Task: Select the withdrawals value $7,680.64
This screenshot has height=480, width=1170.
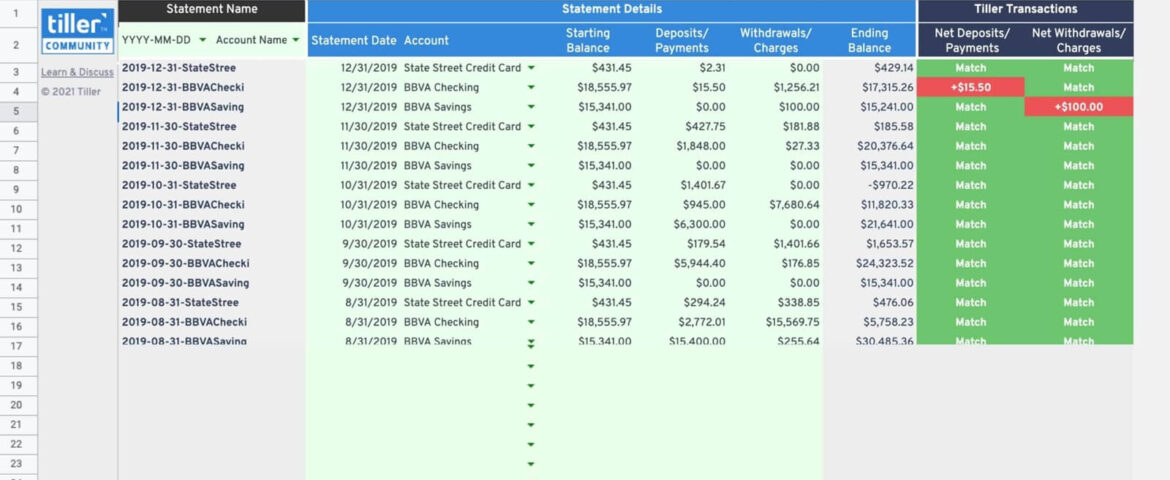Action: [796, 205]
